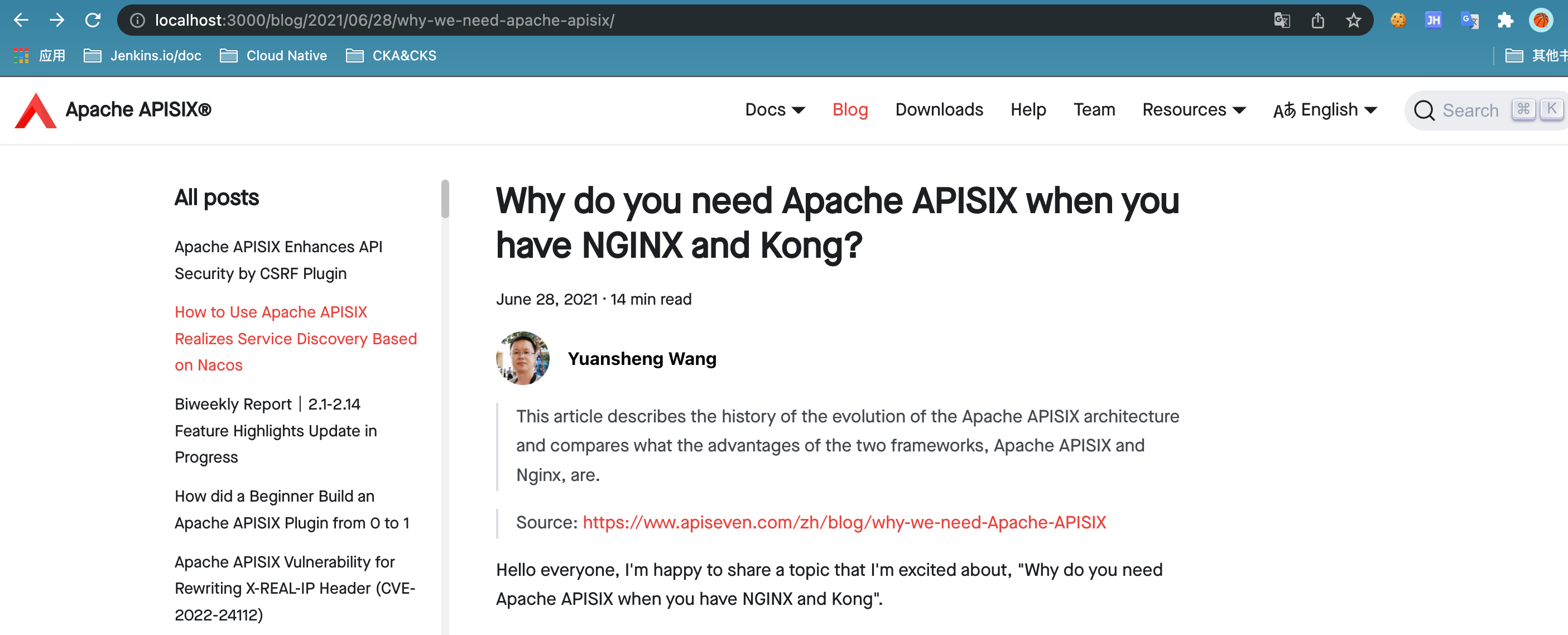1568x635 pixels.
Task: Switch to the Blog tab
Action: coord(850,109)
